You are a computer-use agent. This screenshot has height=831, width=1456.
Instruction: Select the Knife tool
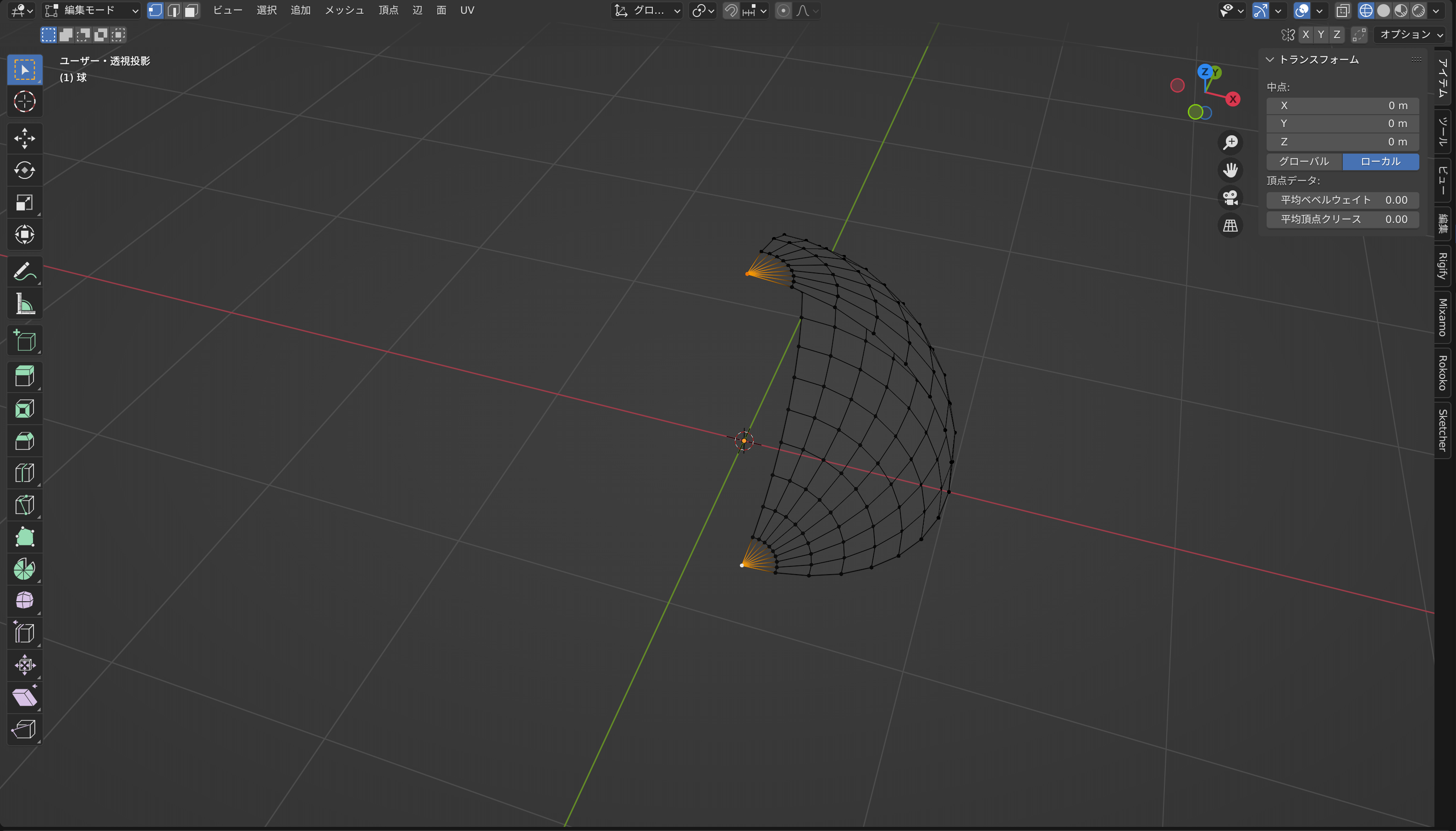pos(25,504)
